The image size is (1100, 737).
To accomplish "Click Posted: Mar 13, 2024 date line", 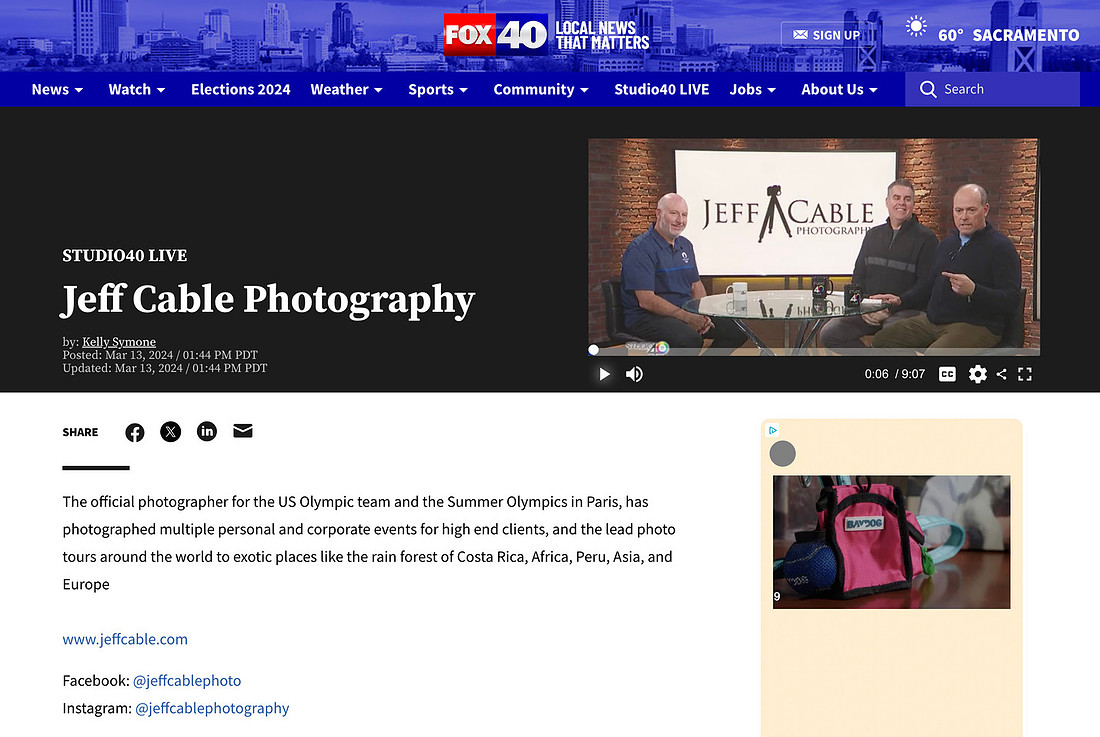I will (160, 355).
